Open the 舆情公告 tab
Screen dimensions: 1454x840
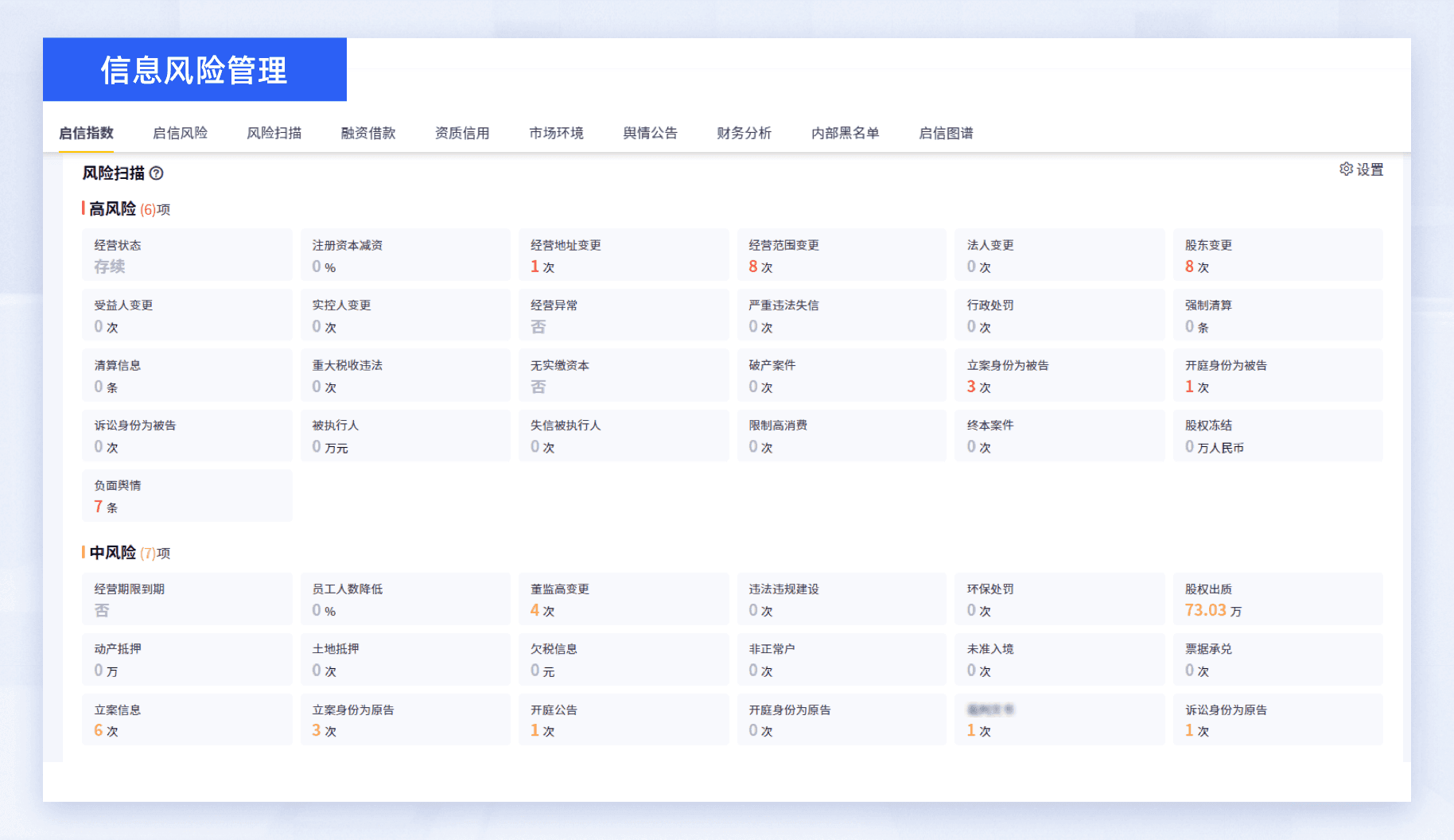650,133
